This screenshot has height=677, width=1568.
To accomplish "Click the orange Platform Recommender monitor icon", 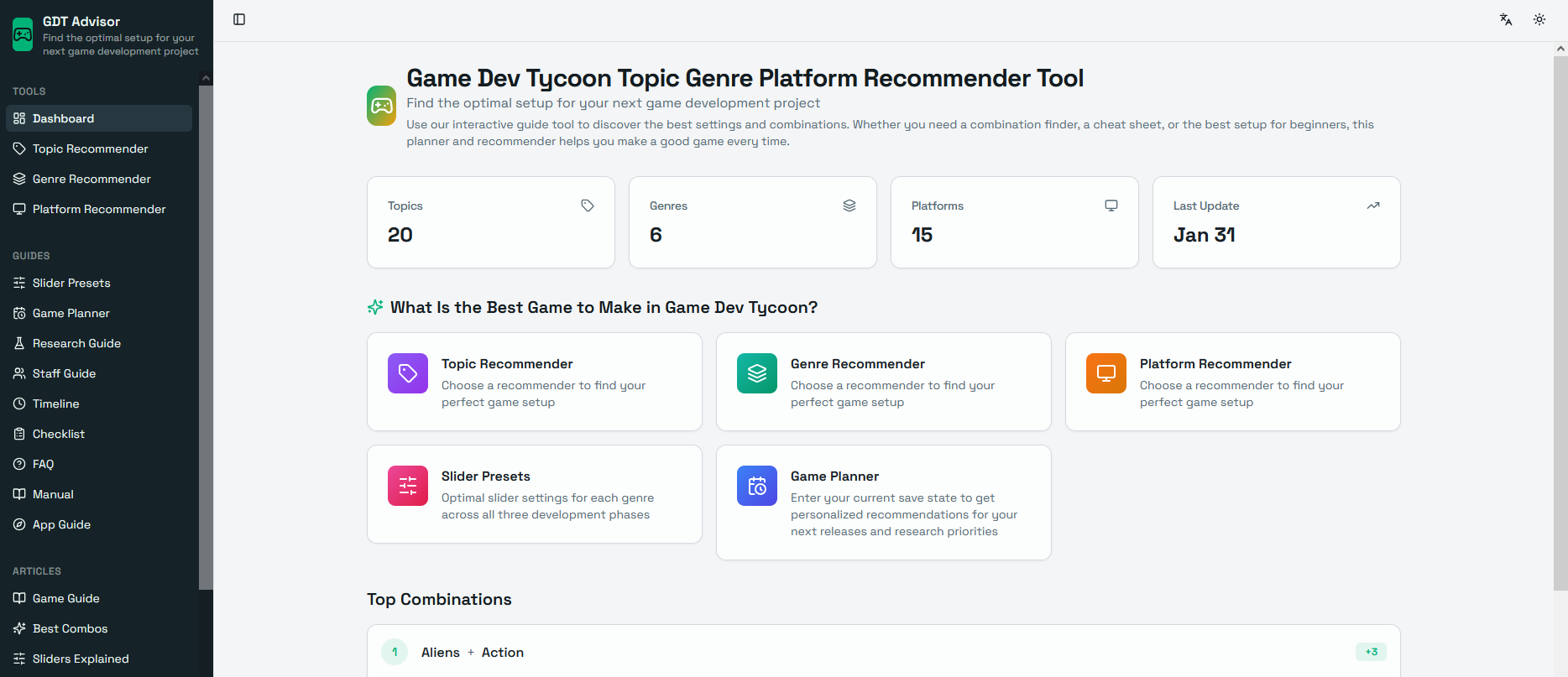I will (1106, 373).
